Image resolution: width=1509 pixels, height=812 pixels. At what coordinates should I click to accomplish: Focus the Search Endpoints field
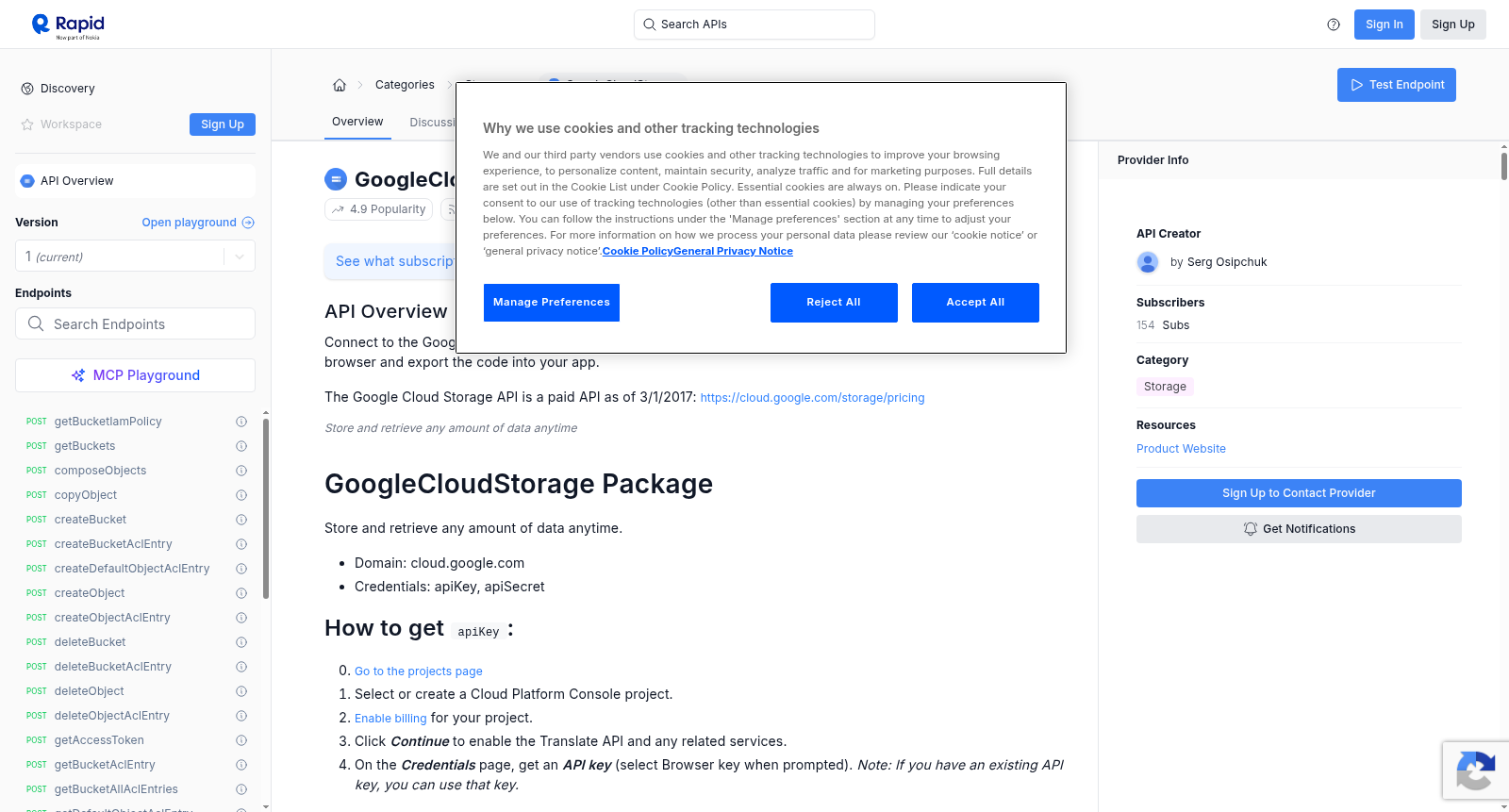click(135, 324)
